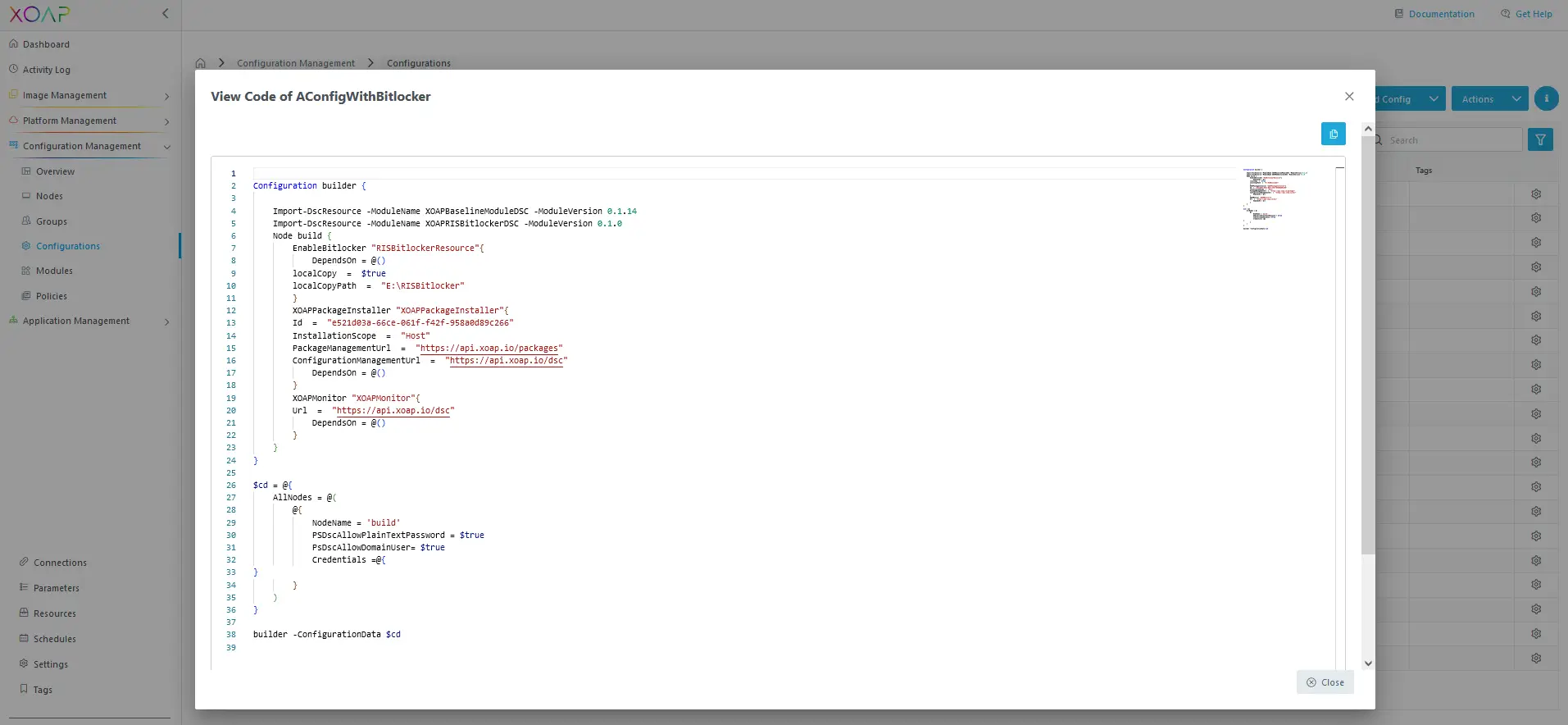Expand Platform Management menu
Viewport: 1568px width, 725px height.
click(x=90, y=121)
